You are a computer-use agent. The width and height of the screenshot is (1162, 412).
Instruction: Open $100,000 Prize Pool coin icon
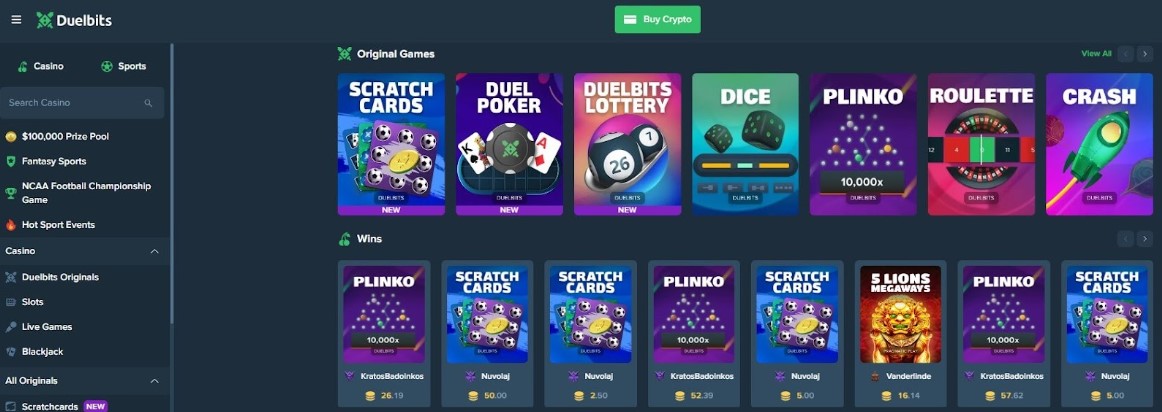[x=10, y=136]
